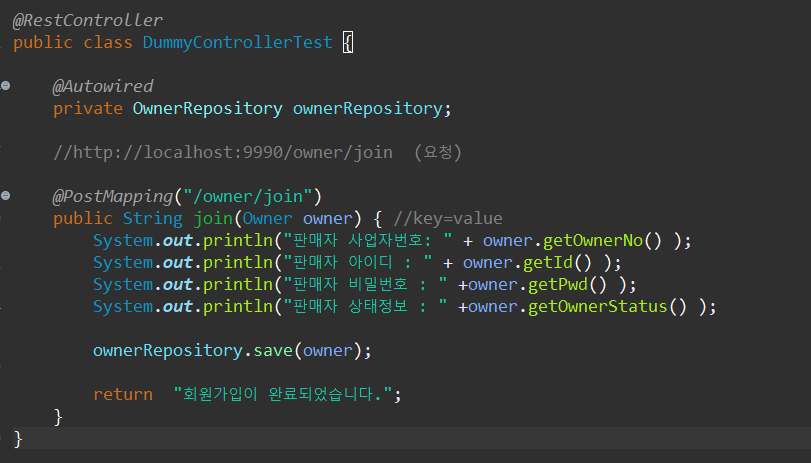Click getId() method call
Screen dimensions: 811x463
point(557,262)
